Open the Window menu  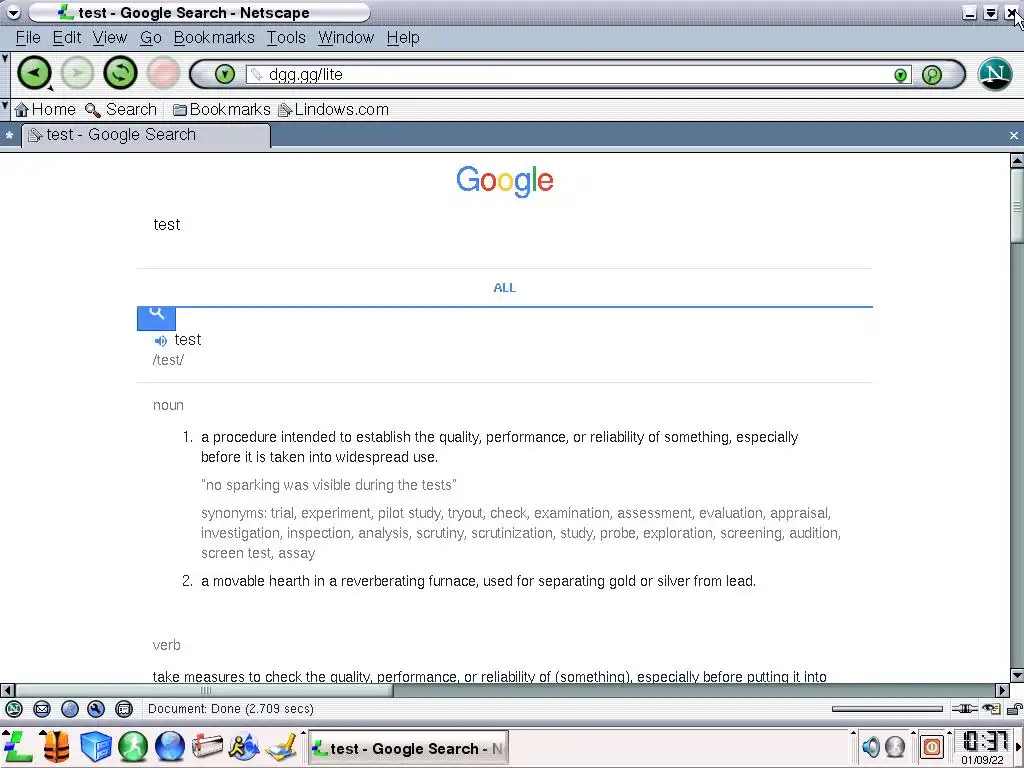(x=346, y=38)
